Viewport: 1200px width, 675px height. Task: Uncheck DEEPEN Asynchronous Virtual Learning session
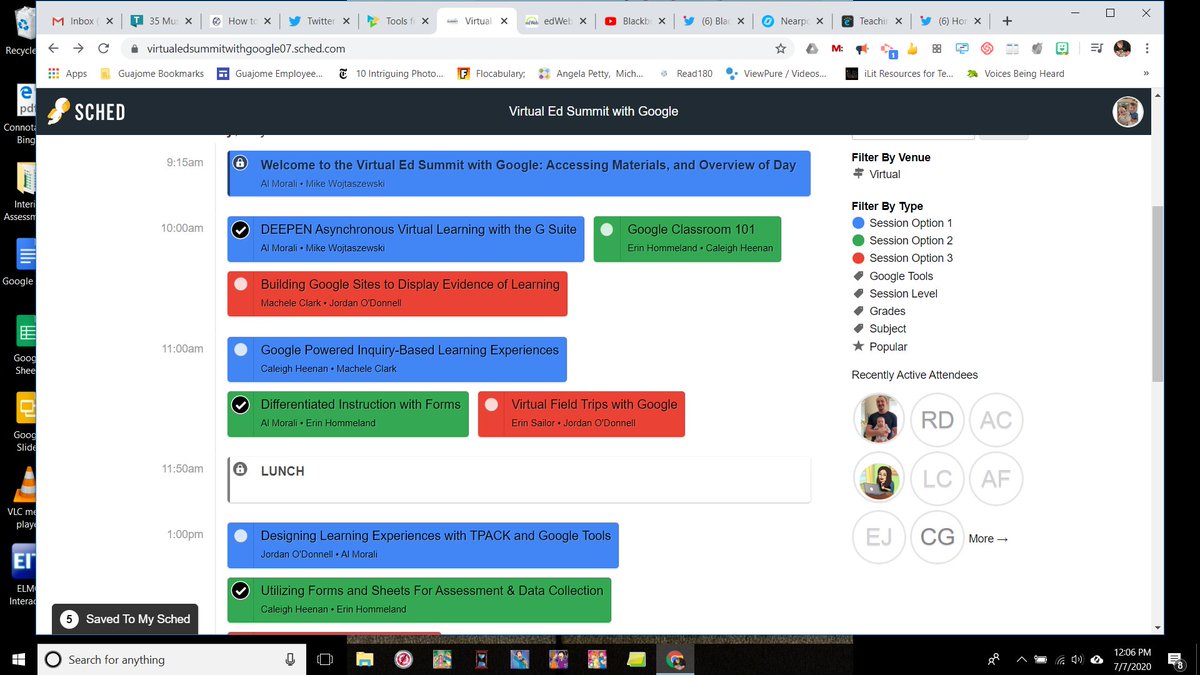click(240, 230)
